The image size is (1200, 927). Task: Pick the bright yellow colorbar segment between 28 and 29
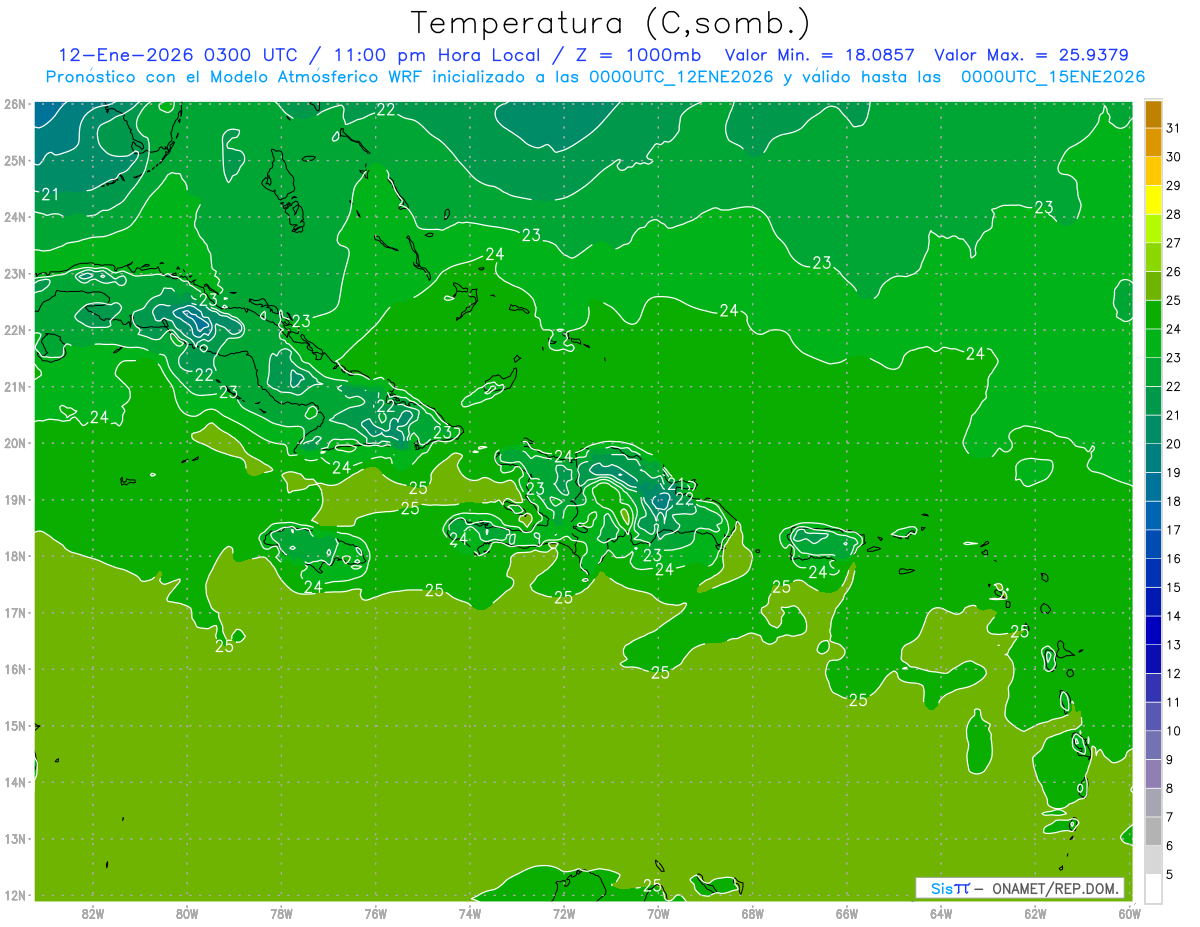click(1153, 200)
